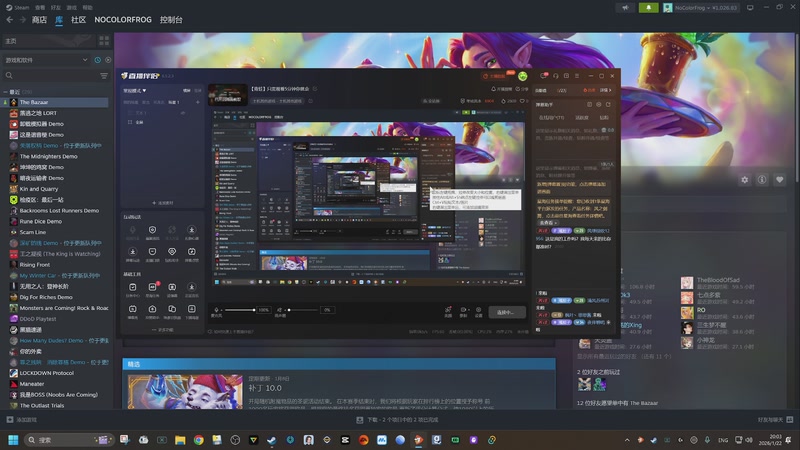Open live companion headset support icon
The image size is (800, 450).
(556, 76)
